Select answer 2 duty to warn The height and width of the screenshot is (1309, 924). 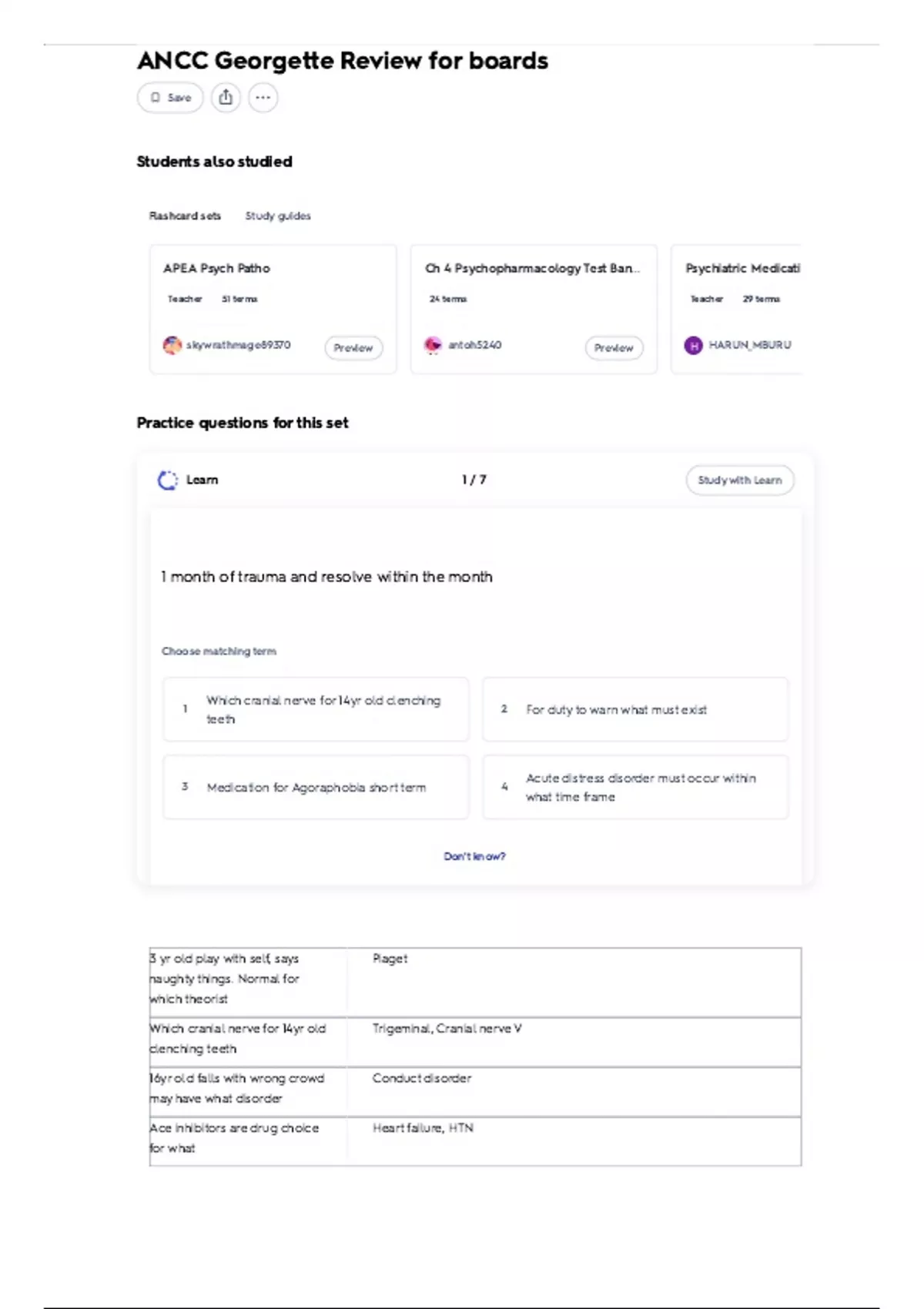[x=635, y=709]
